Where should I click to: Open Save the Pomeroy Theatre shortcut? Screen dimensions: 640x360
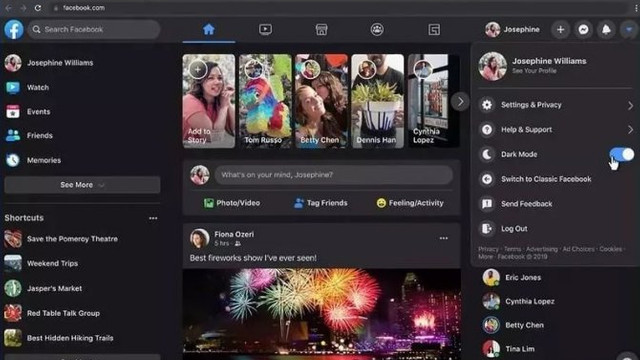[x=61, y=239]
